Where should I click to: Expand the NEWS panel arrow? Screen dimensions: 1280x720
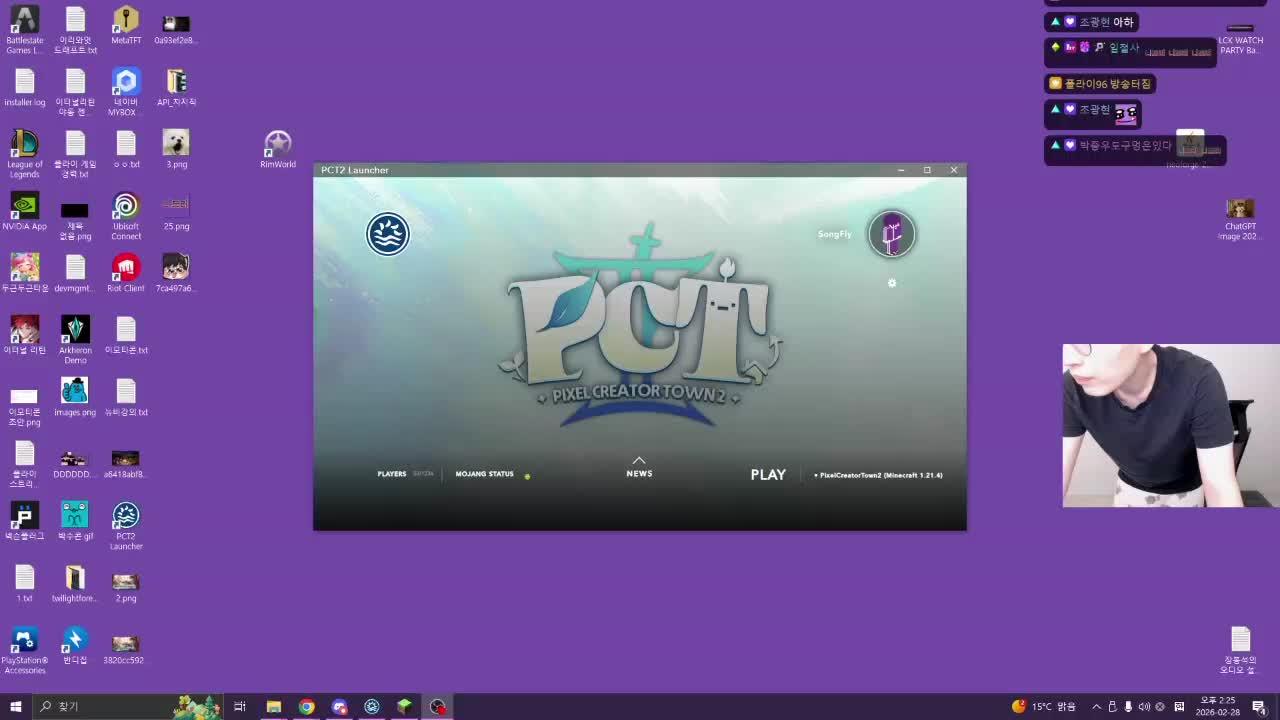pyautogui.click(x=639, y=461)
